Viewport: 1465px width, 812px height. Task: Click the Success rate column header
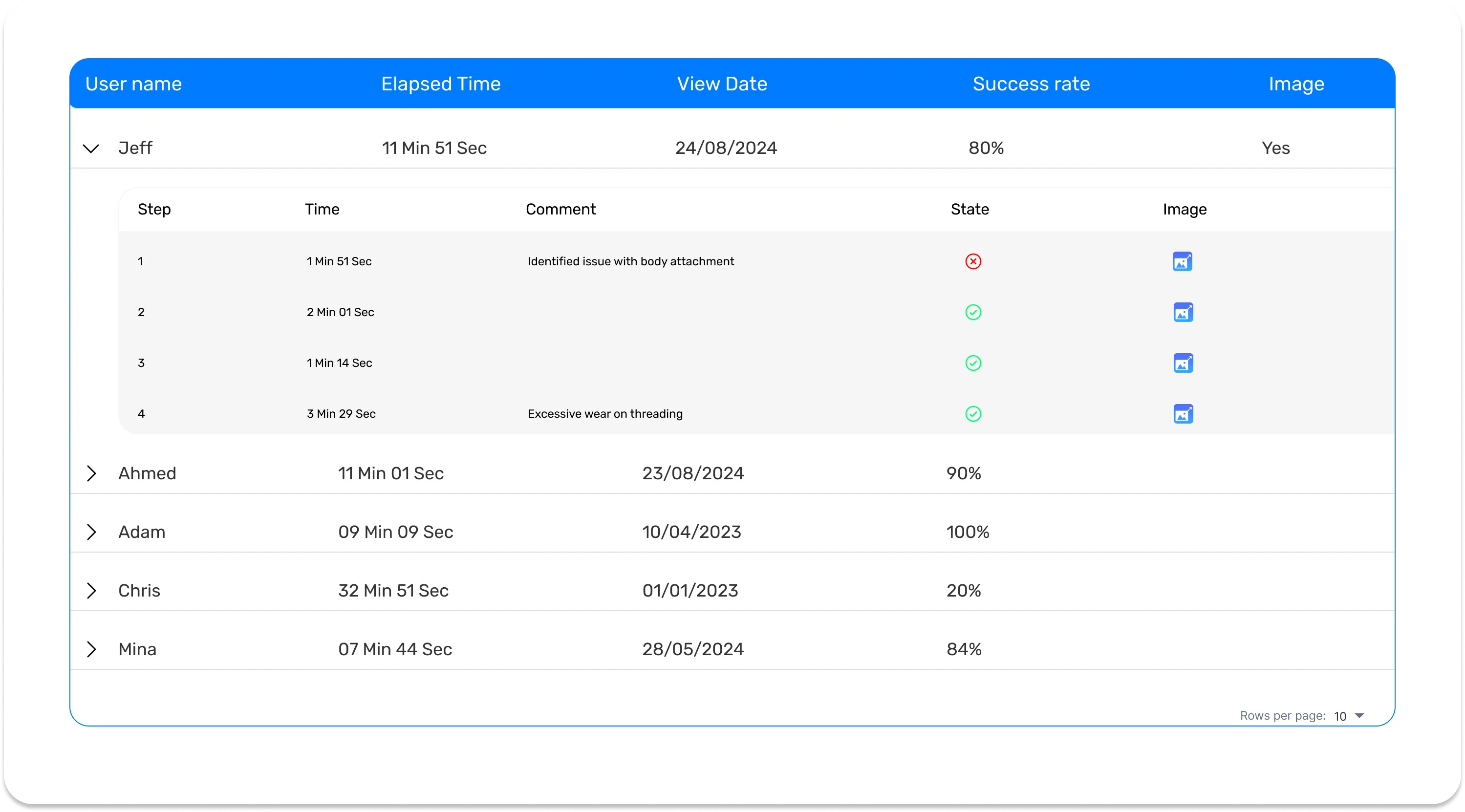point(1031,84)
